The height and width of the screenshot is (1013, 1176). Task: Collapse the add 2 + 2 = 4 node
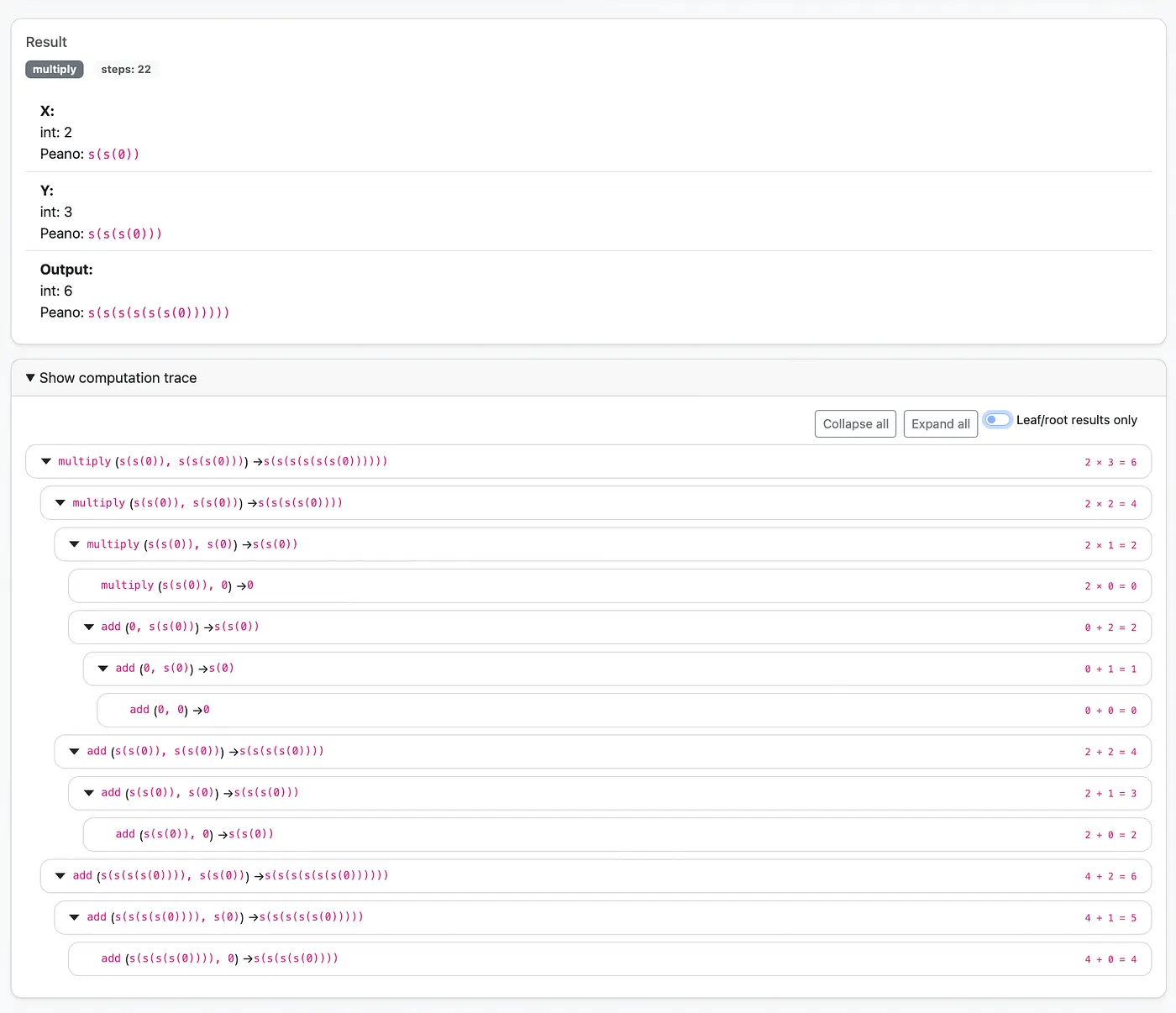75,751
